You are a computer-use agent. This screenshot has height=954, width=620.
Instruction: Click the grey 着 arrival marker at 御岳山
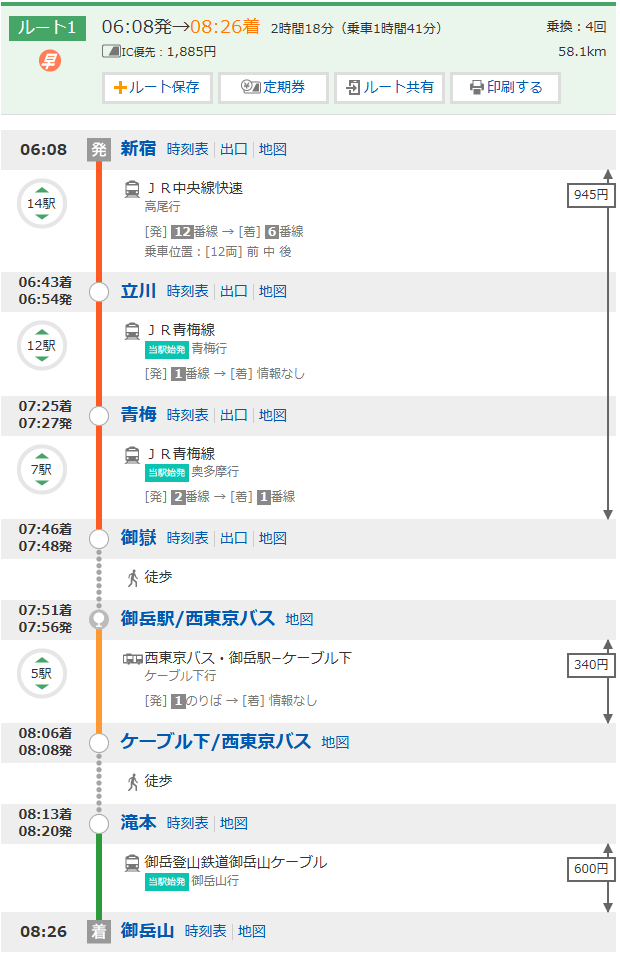tap(98, 932)
